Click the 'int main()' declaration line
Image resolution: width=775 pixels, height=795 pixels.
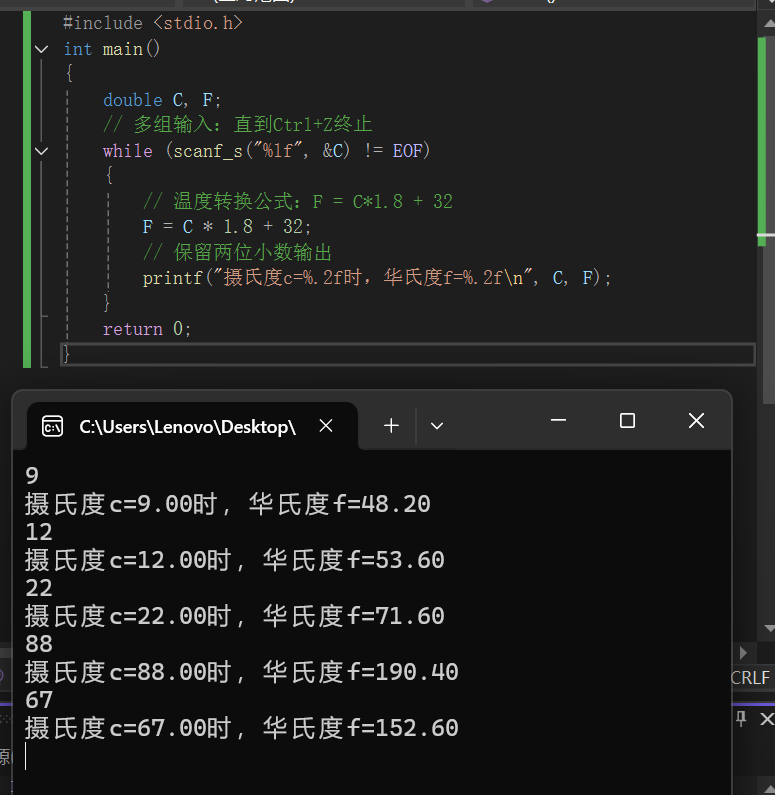[x=112, y=49]
